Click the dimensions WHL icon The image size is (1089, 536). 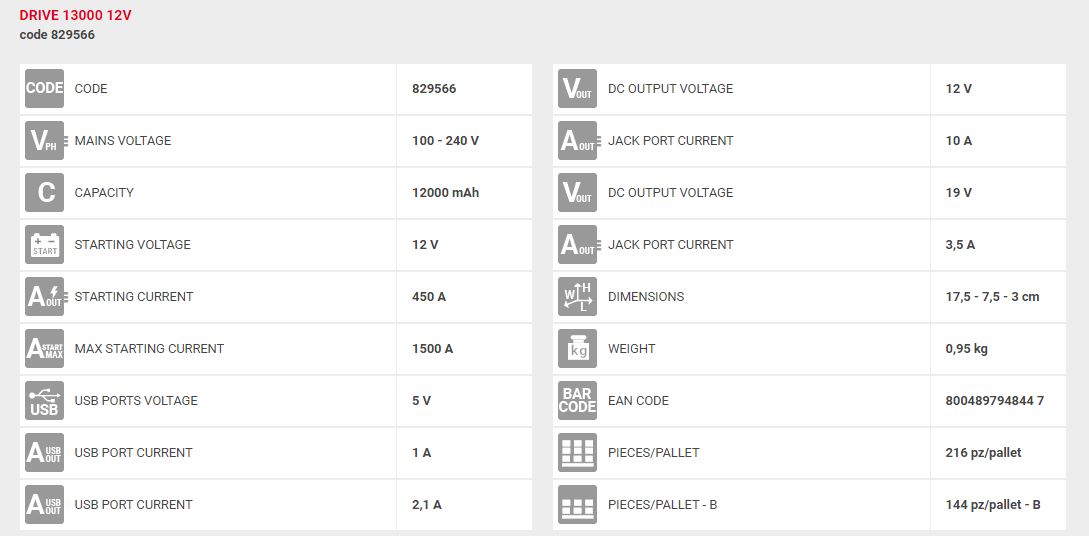coord(577,297)
